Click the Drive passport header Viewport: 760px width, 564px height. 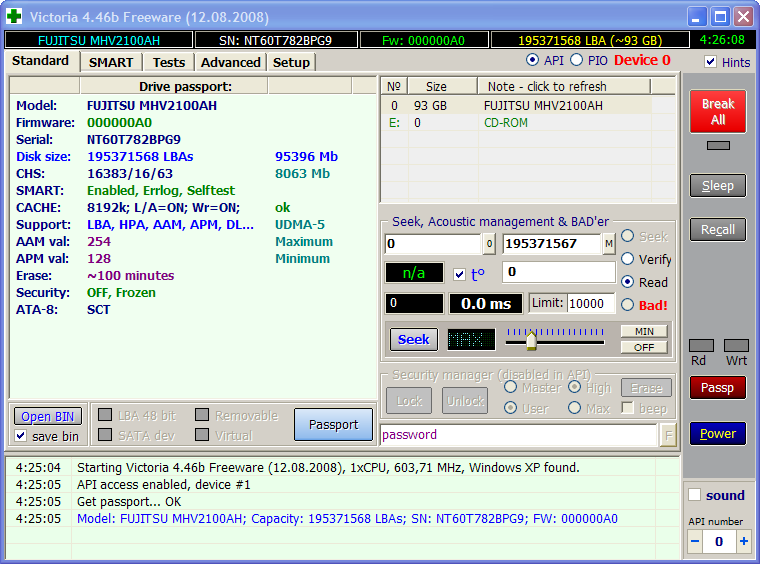(174, 86)
